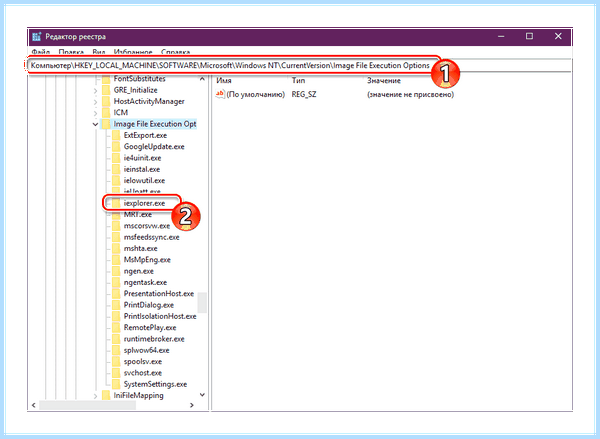This screenshot has width=600, height=439.
Task: Click the tree's horizontal scrollbar thumb
Action: pos(87,405)
